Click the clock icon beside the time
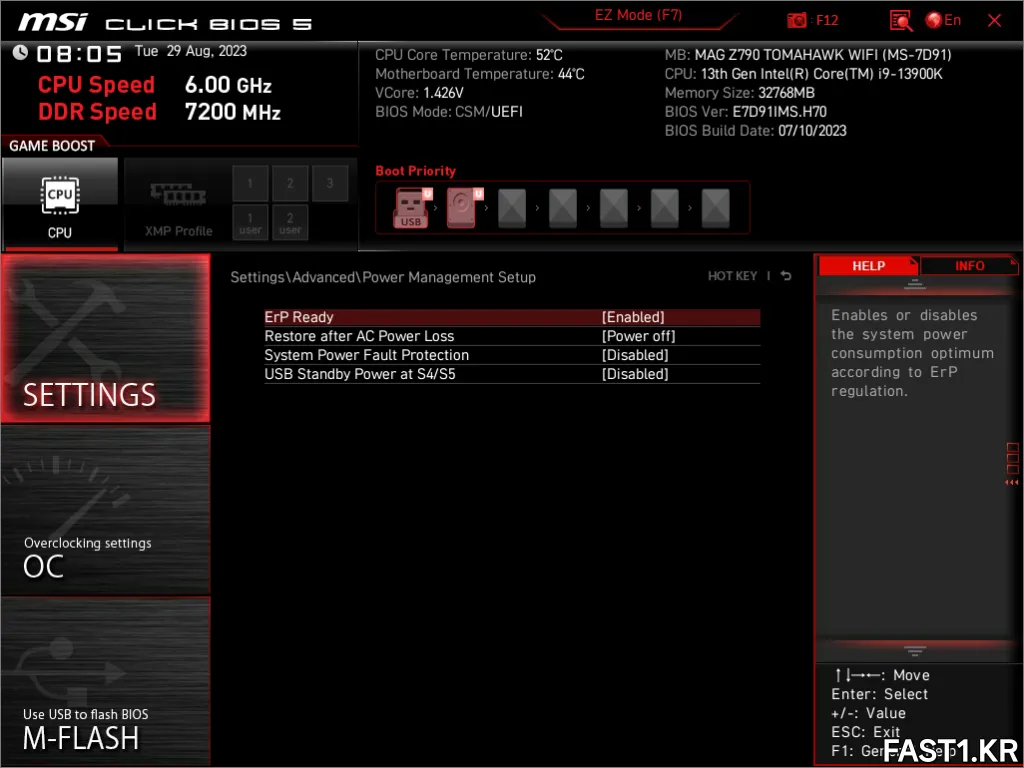1024x768 pixels. [x=20, y=52]
